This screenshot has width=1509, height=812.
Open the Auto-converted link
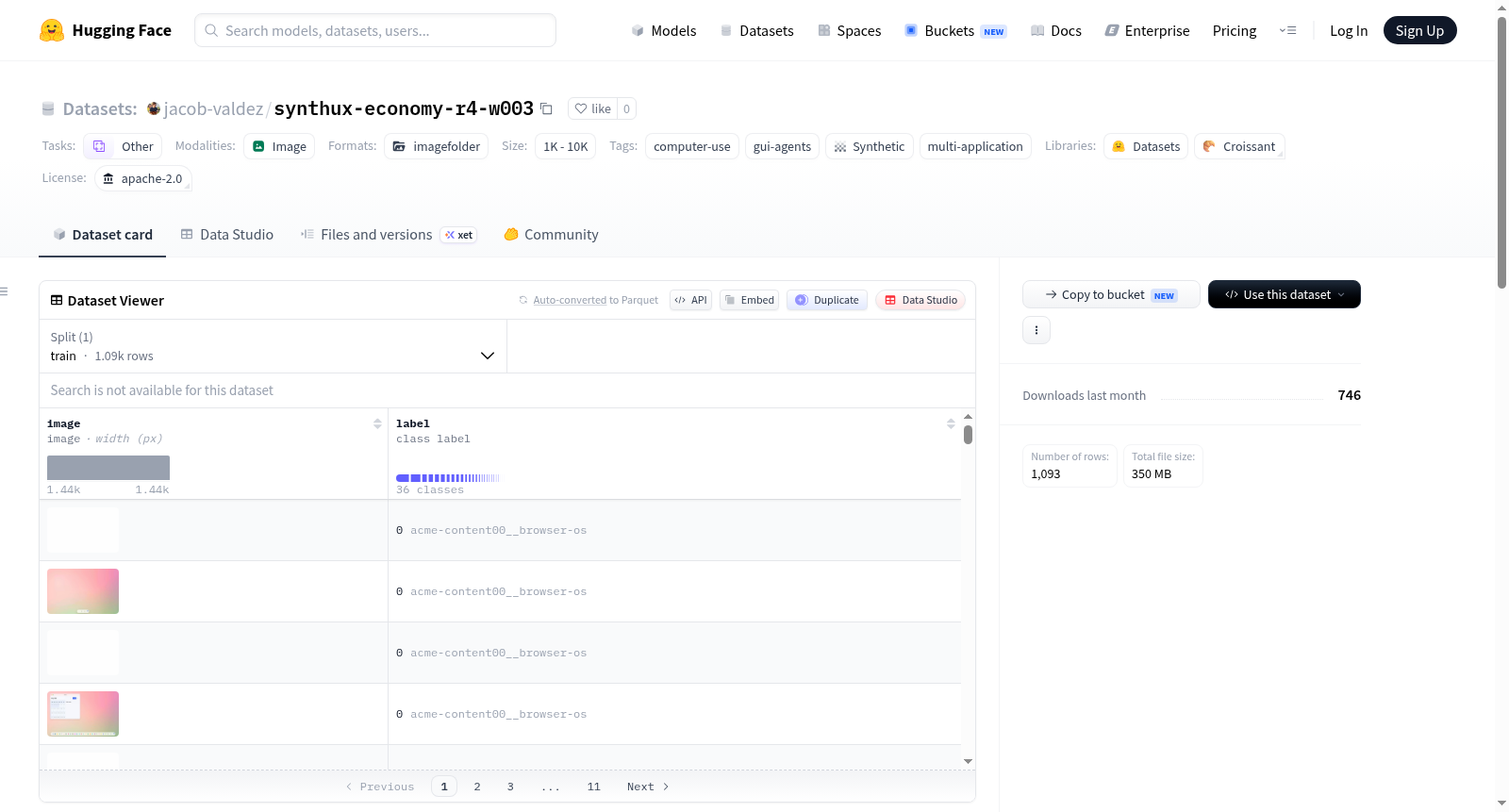pyautogui.click(x=570, y=300)
